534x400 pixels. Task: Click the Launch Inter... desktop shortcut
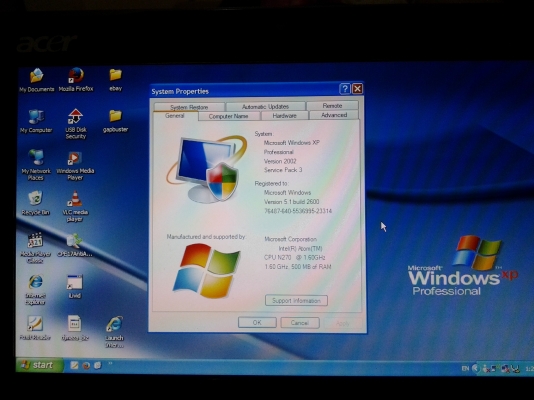[114, 332]
